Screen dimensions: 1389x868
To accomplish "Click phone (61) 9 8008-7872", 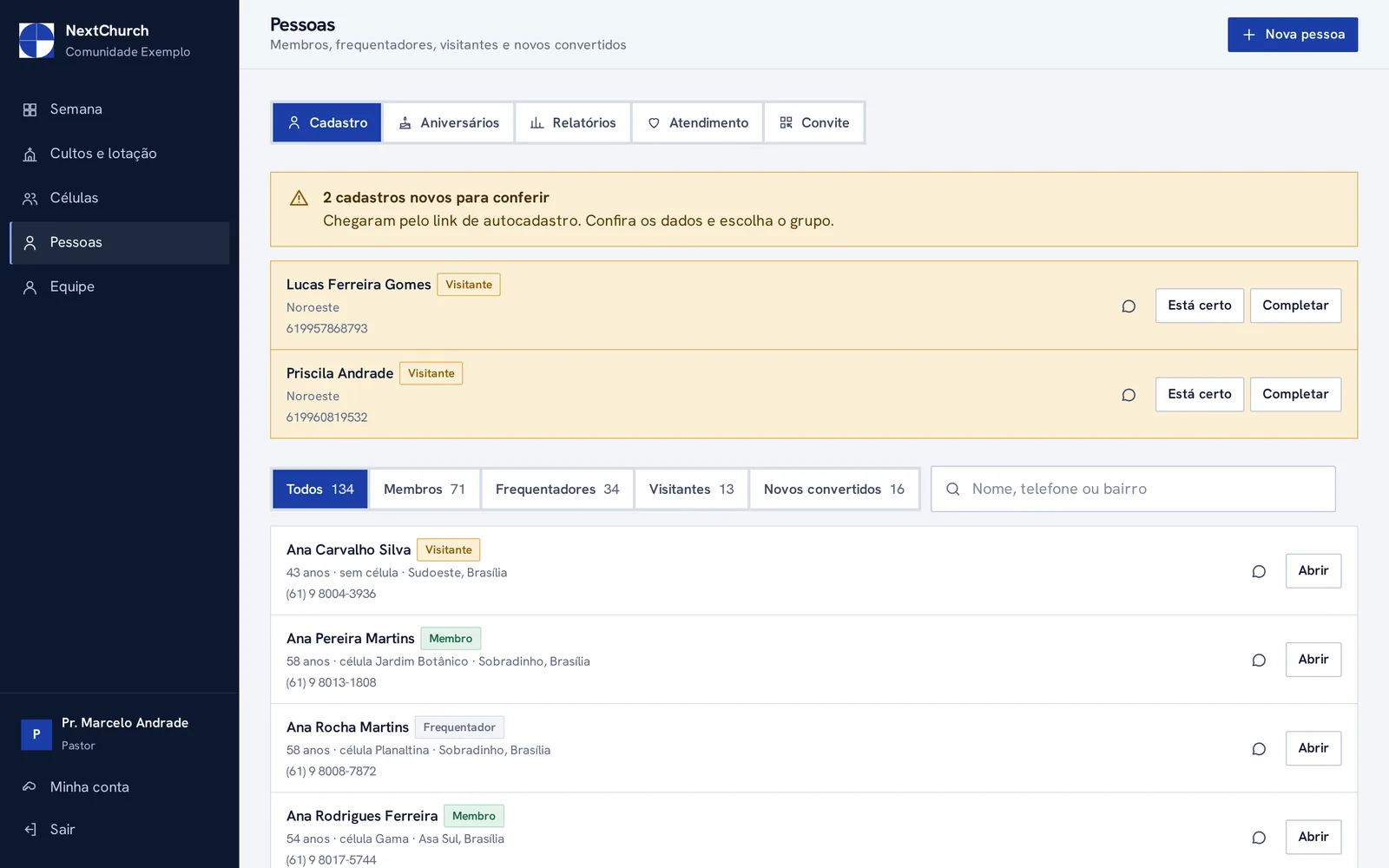I will [x=331, y=771].
